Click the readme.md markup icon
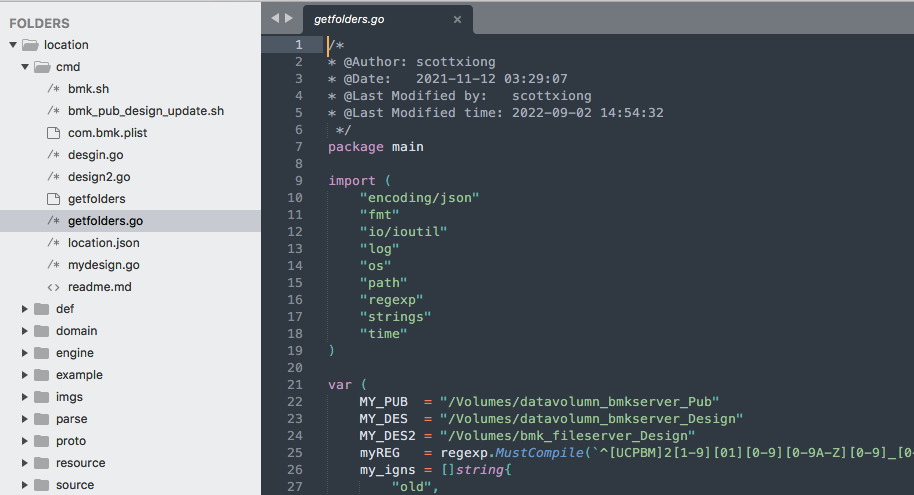Image resolution: width=914 pixels, height=495 pixels. coord(53,287)
